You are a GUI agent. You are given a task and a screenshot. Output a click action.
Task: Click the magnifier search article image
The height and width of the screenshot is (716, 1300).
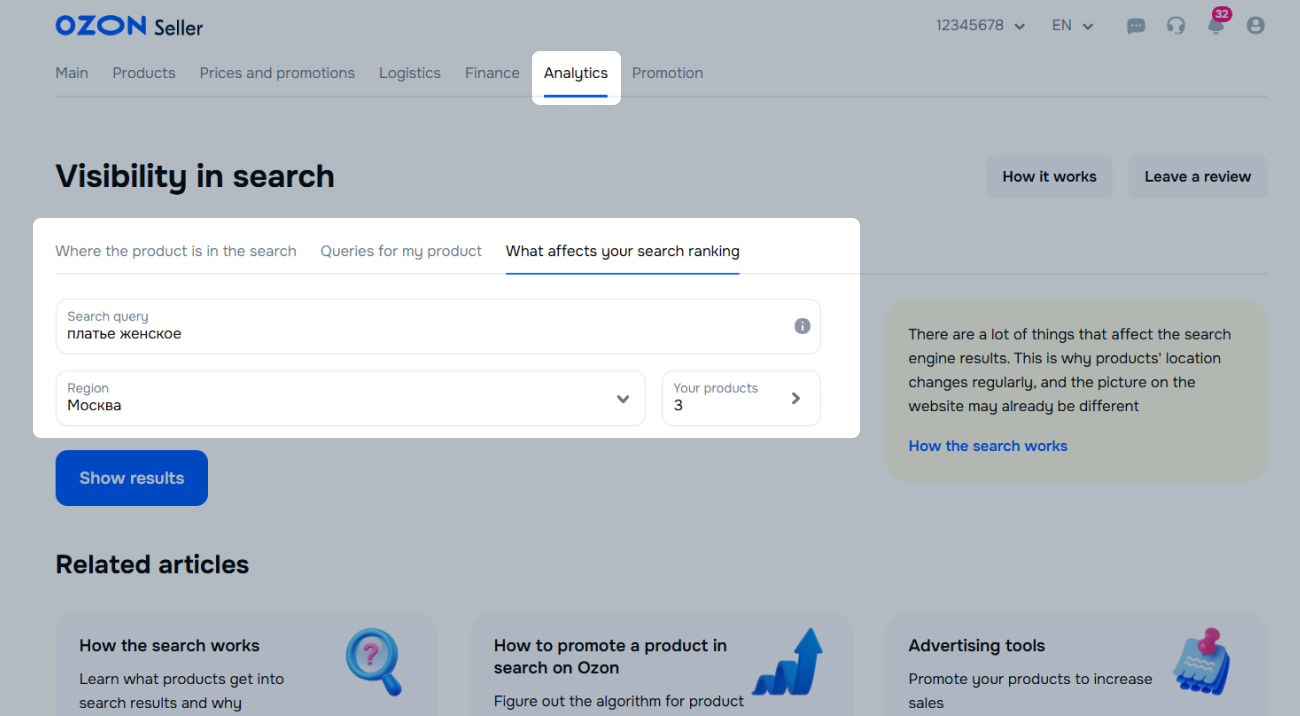[373, 661]
